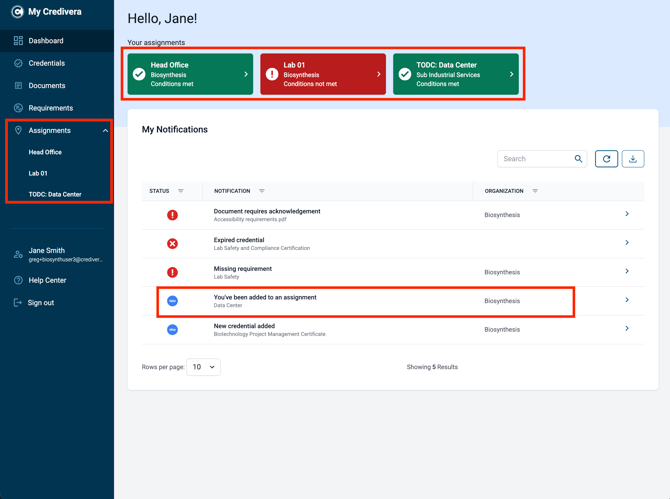The width and height of the screenshot is (670, 499).
Task: Download the notifications list
Action: [633, 159]
